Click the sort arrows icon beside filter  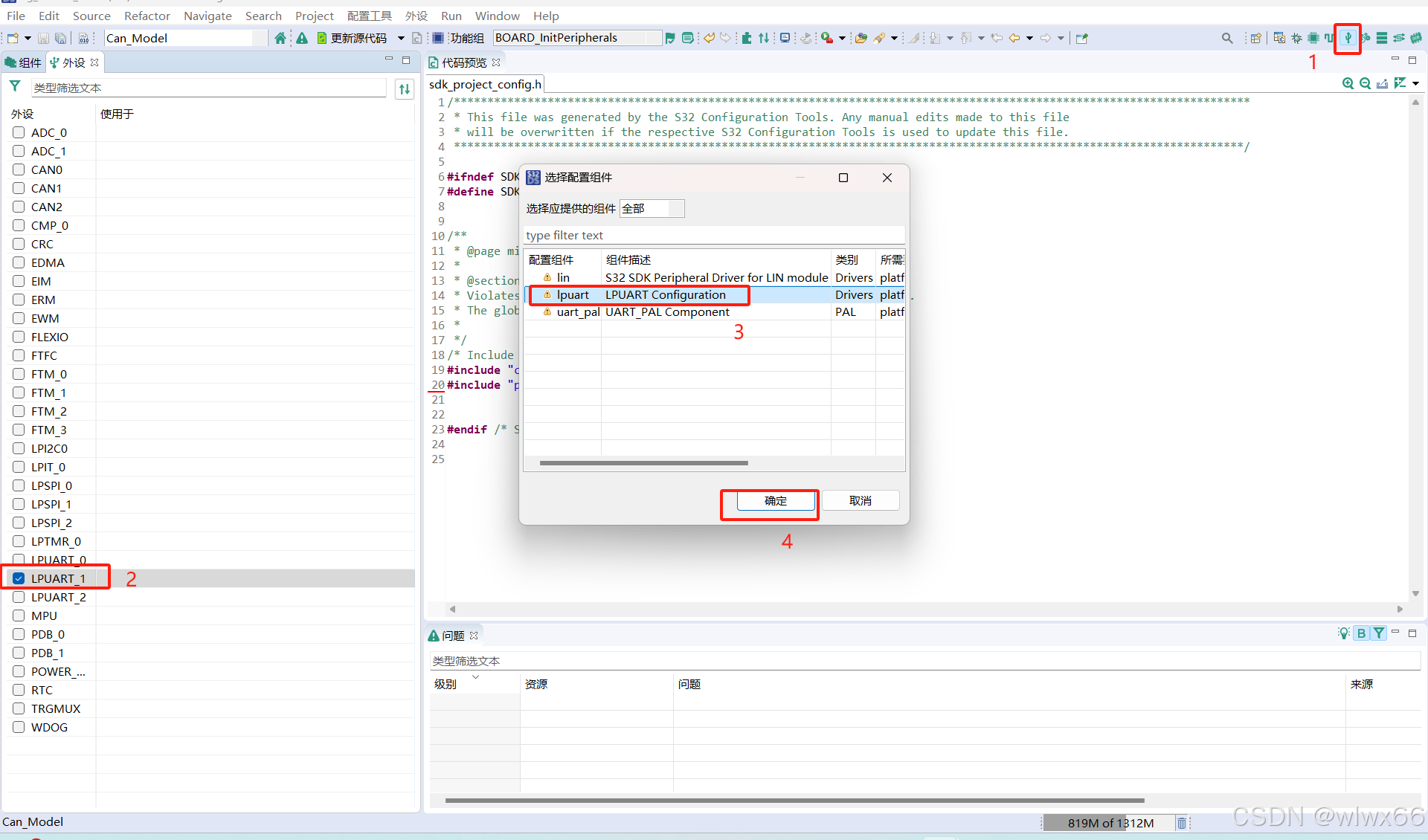pyautogui.click(x=404, y=89)
